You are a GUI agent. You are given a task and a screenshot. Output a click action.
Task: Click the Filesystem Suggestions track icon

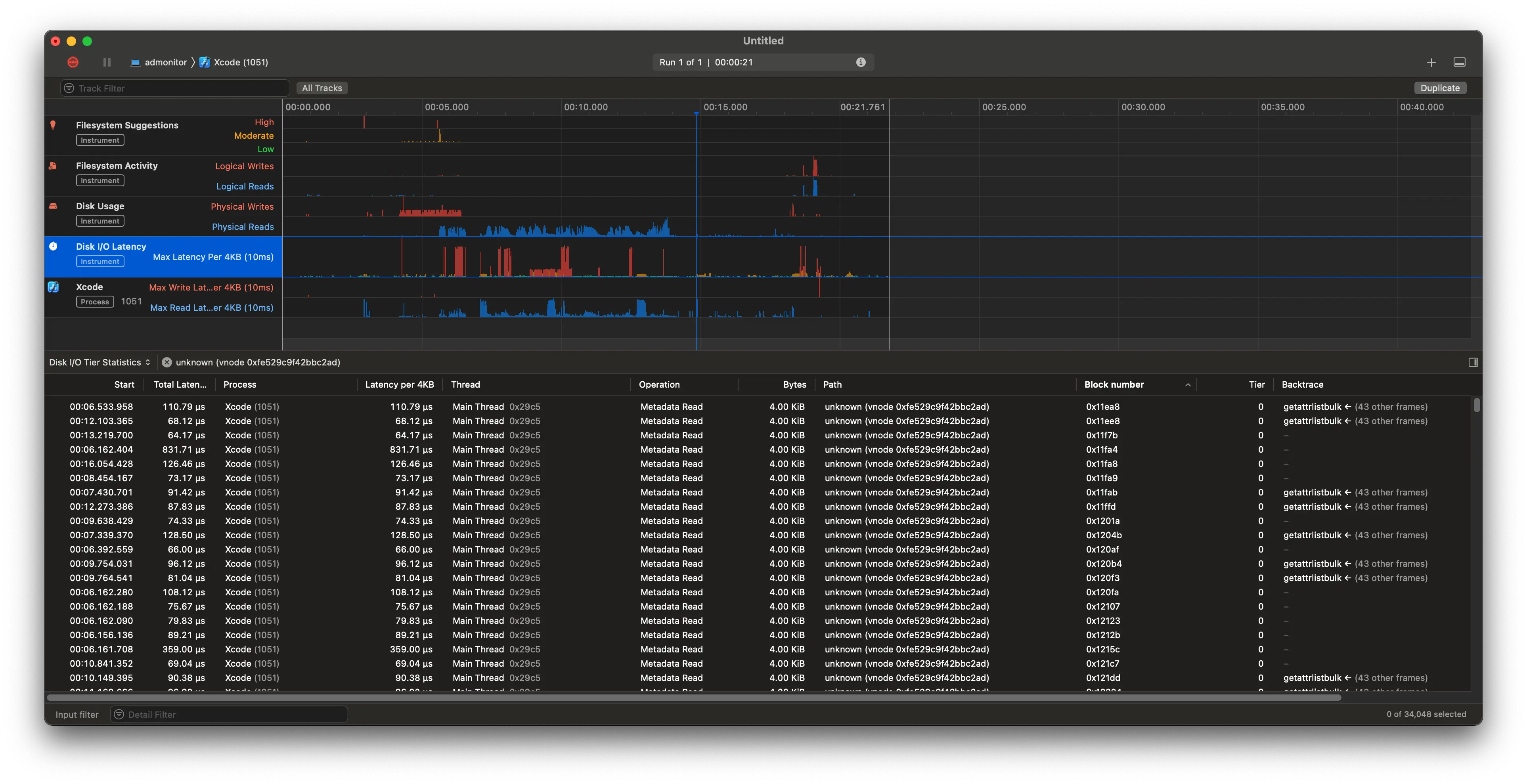[54, 125]
